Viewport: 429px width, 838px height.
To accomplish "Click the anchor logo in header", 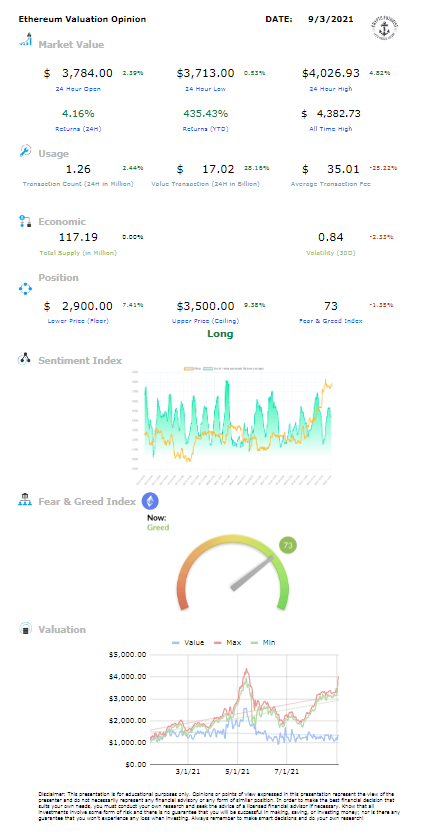I will click(x=384, y=28).
